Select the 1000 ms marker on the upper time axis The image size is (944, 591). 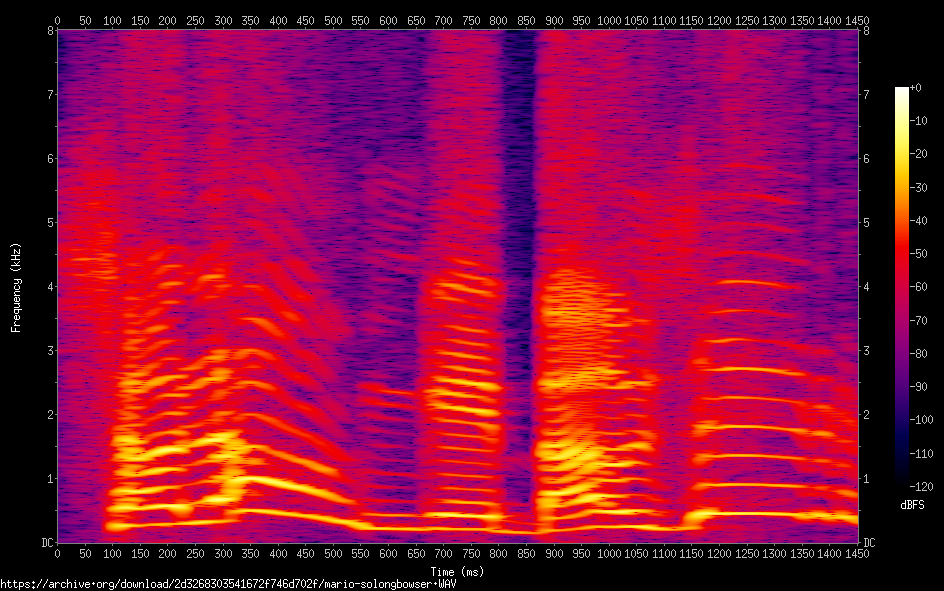[608, 20]
